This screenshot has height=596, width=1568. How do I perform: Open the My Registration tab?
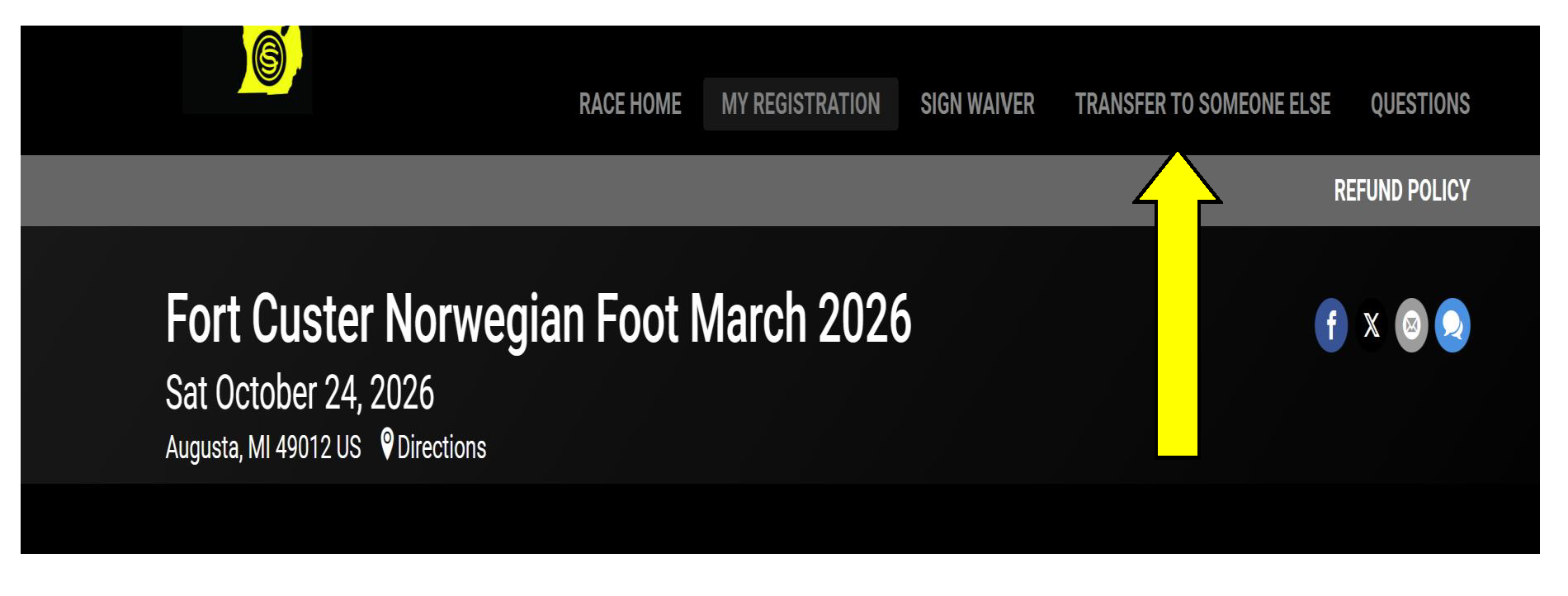801,104
